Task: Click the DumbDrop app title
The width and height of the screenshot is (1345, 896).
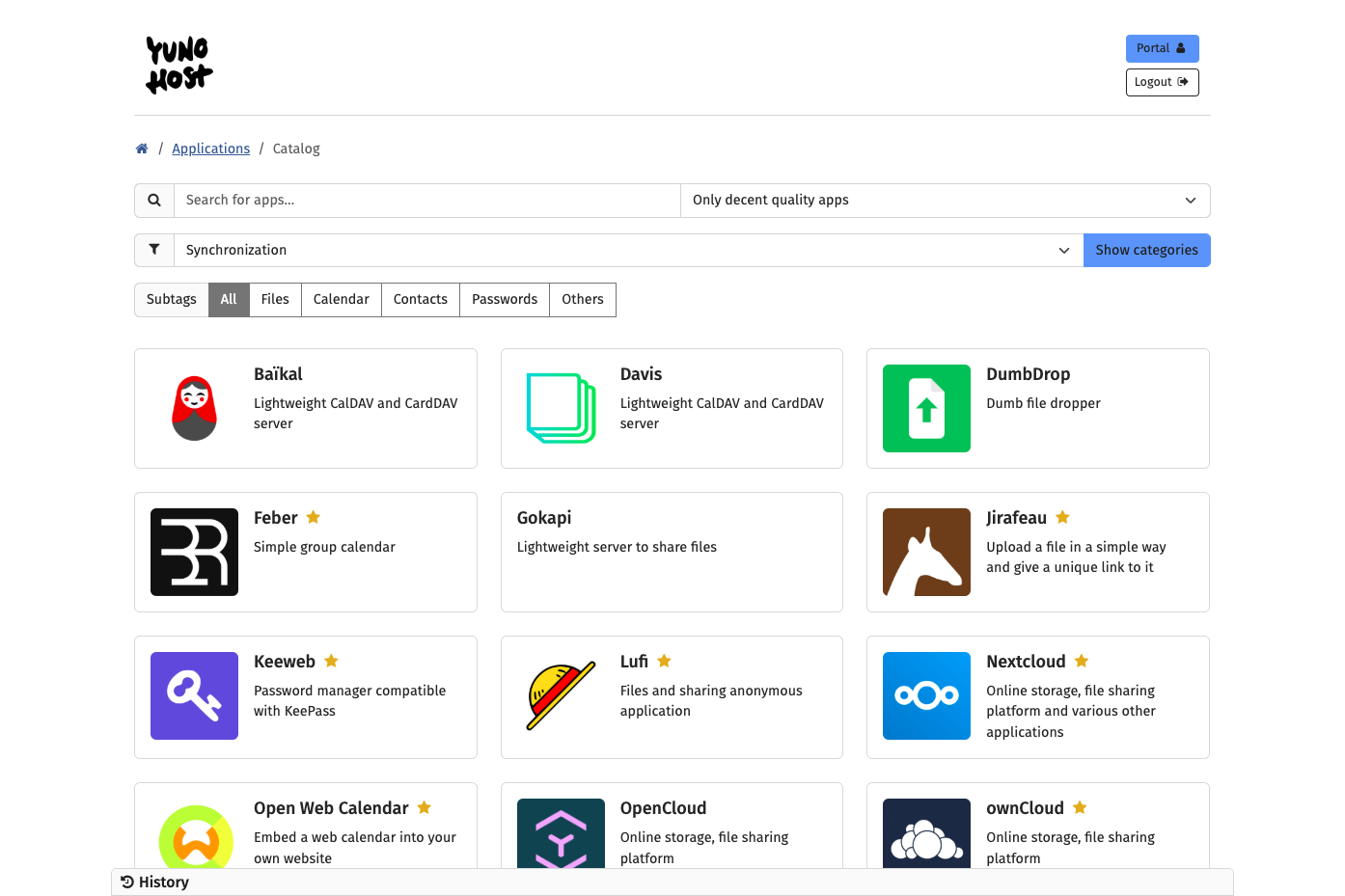Action: click(1028, 374)
